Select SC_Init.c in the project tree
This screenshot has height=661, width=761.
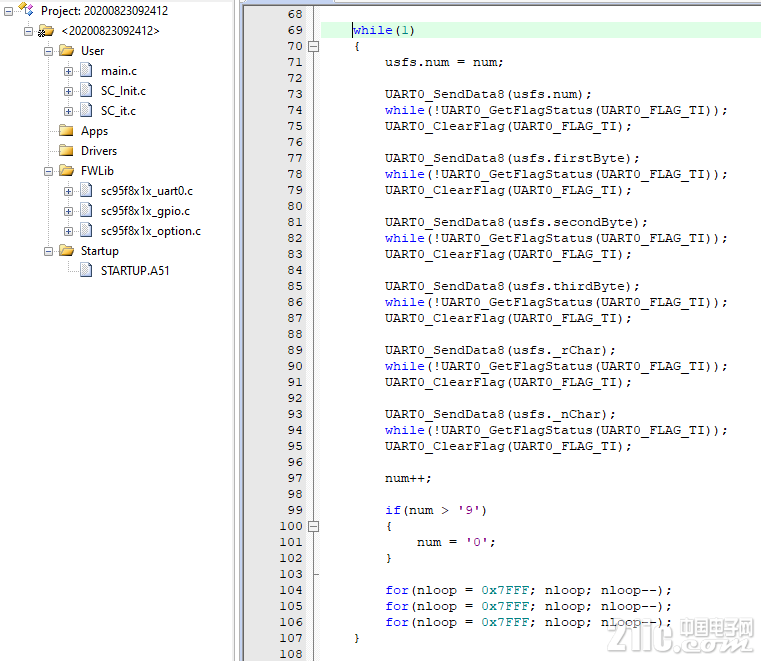[123, 91]
